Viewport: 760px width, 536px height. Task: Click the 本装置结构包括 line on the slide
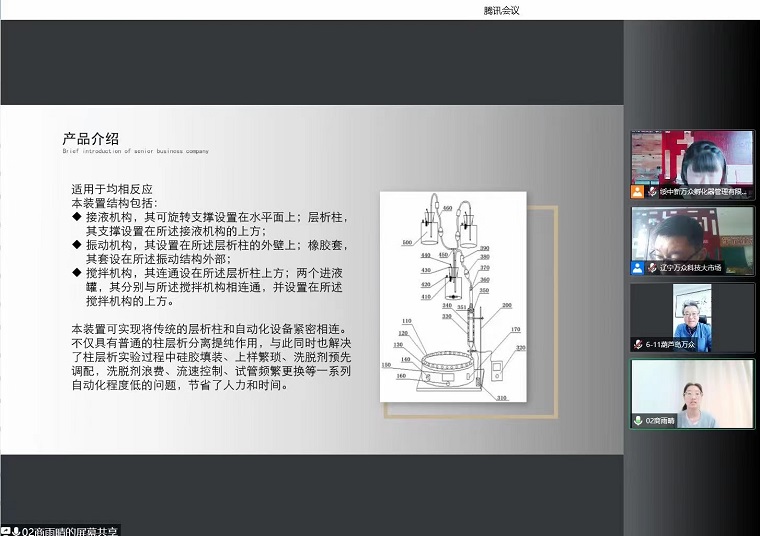click(x=114, y=203)
